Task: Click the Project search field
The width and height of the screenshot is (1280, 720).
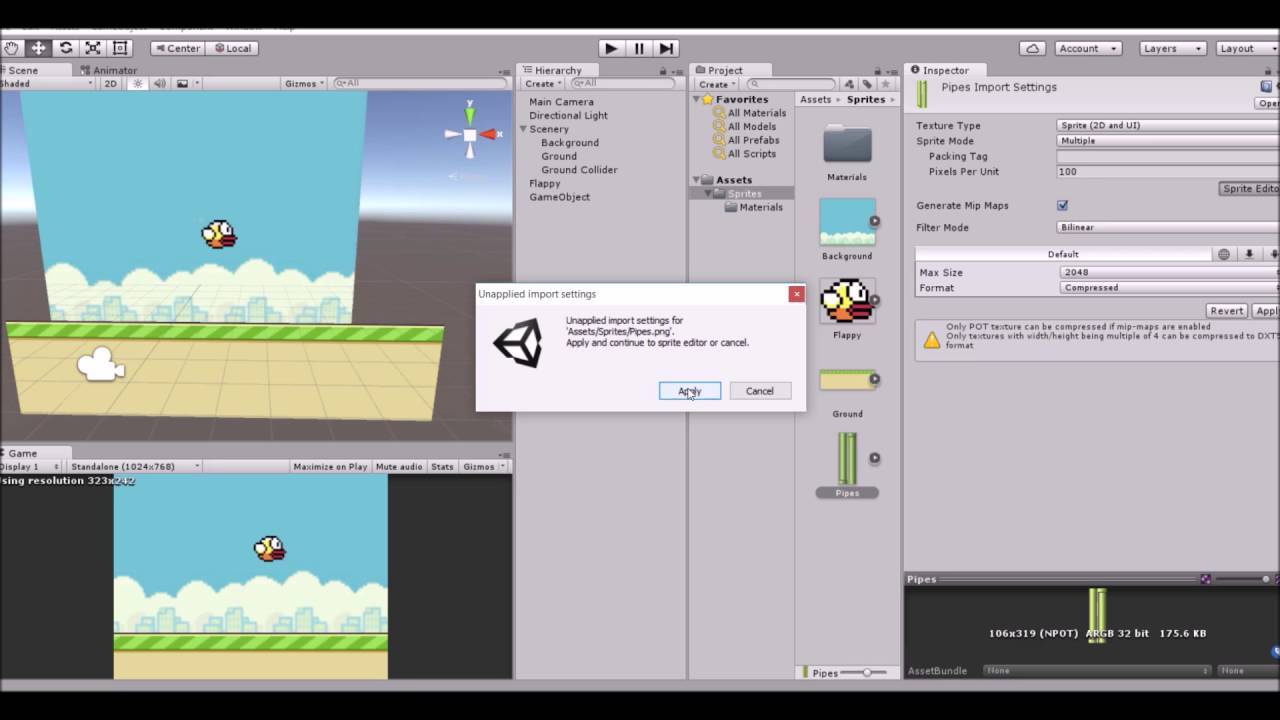Action: click(x=789, y=84)
